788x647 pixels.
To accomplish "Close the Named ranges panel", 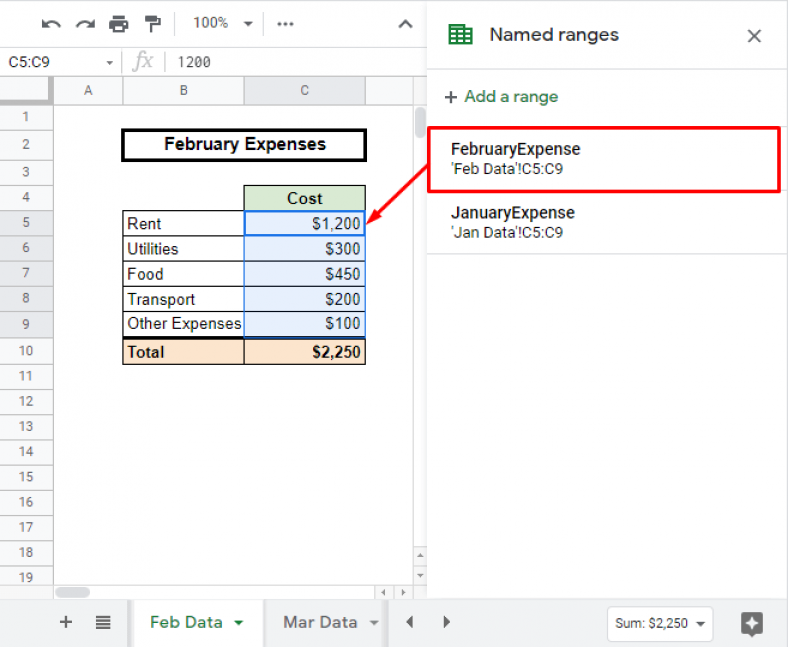I will coord(754,36).
